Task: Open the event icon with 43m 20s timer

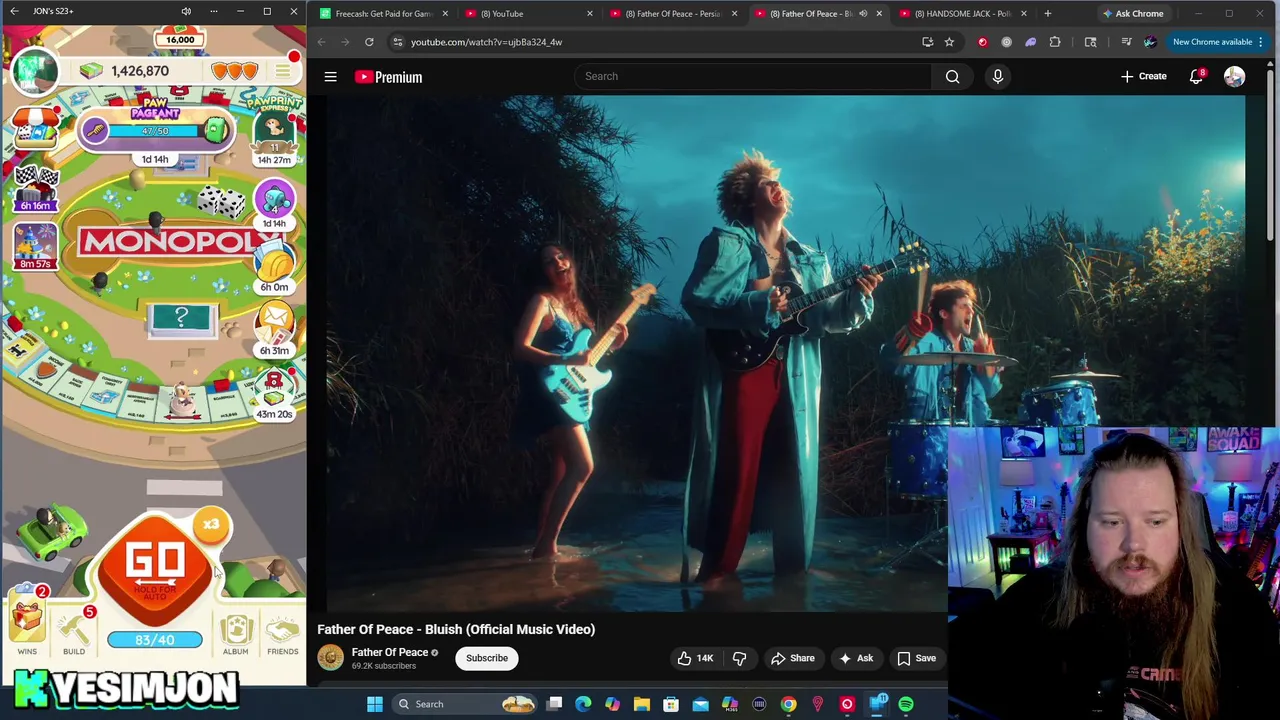Action: (x=274, y=394)
